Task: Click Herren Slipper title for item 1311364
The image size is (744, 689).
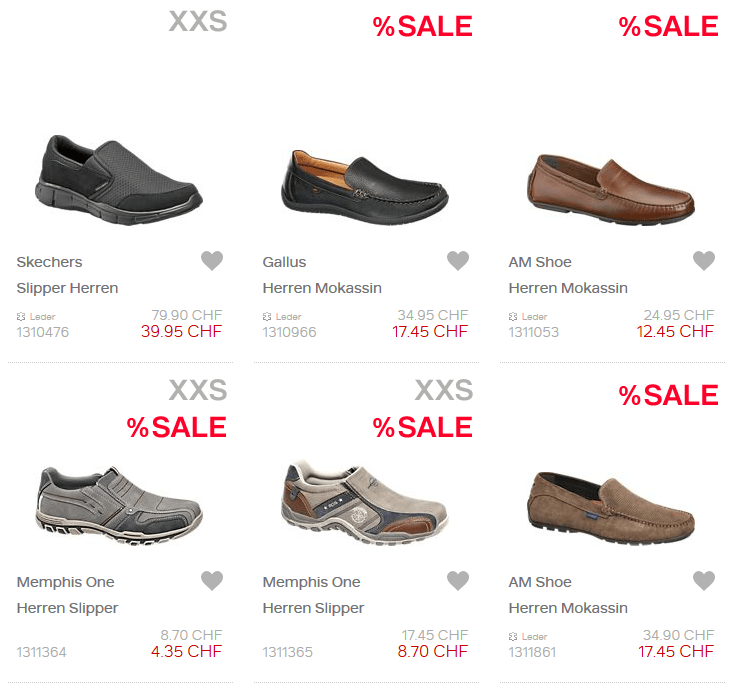Action: [67, 608]
